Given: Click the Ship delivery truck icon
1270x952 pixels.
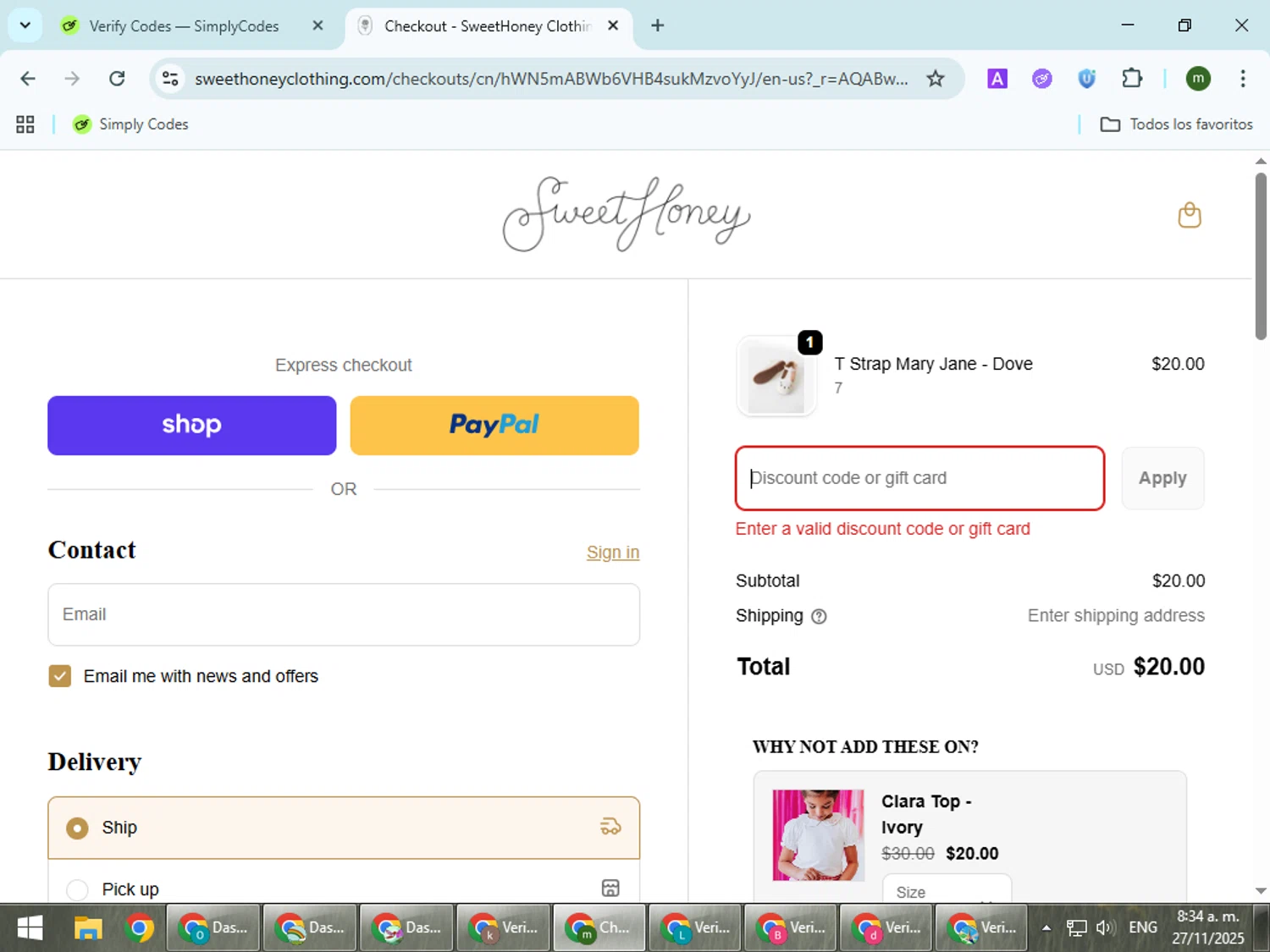Looking at the screenshot, I should point(610,827).
